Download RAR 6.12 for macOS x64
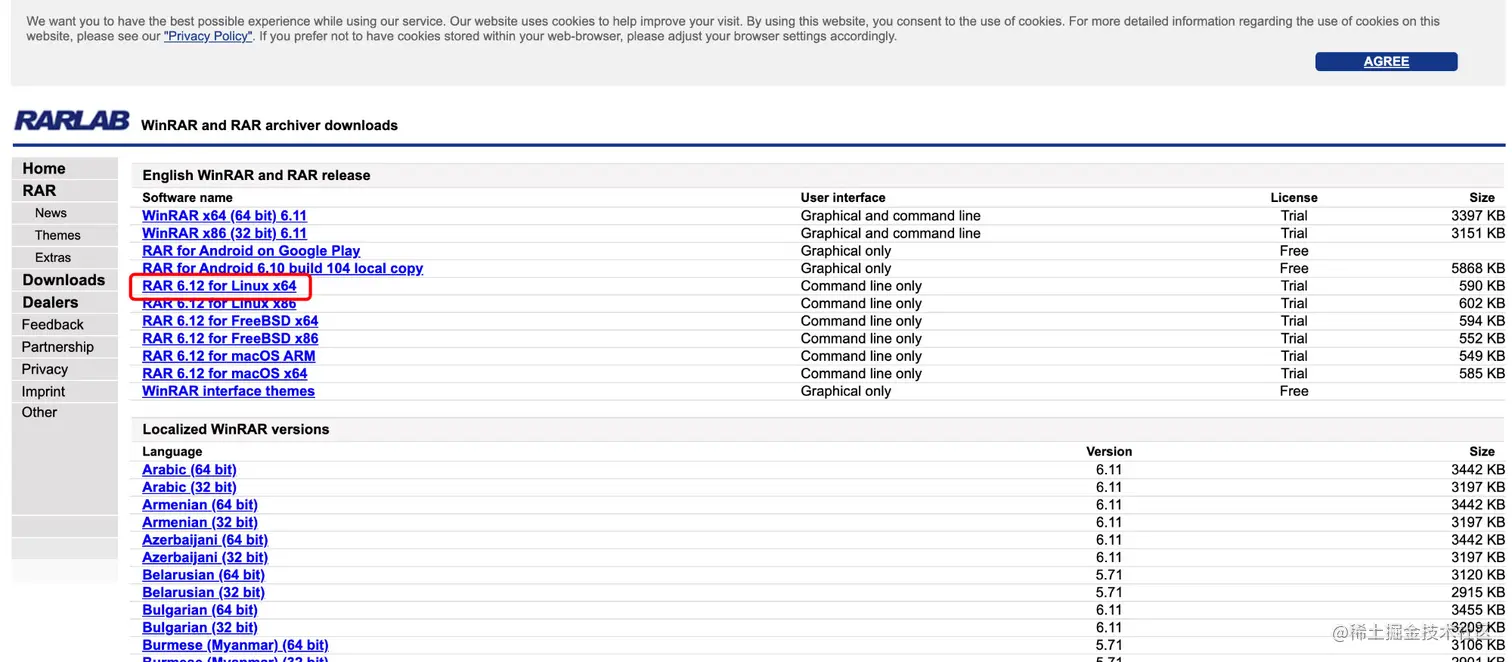The height and width of the screenshot is (662, 1512). point(225,373)
